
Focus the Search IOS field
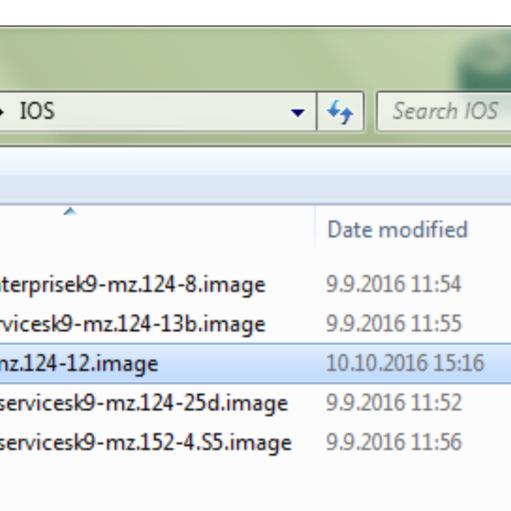point(444,111)
